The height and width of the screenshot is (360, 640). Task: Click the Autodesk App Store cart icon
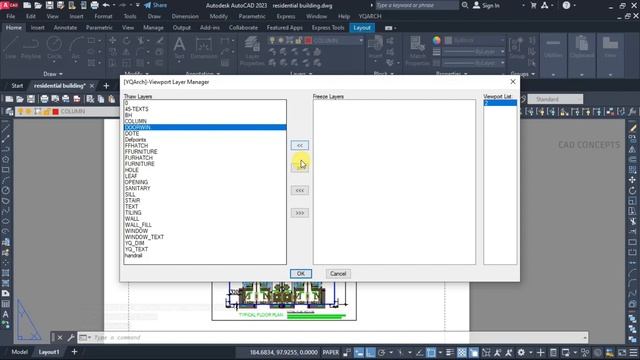click(x=533, y=5)
